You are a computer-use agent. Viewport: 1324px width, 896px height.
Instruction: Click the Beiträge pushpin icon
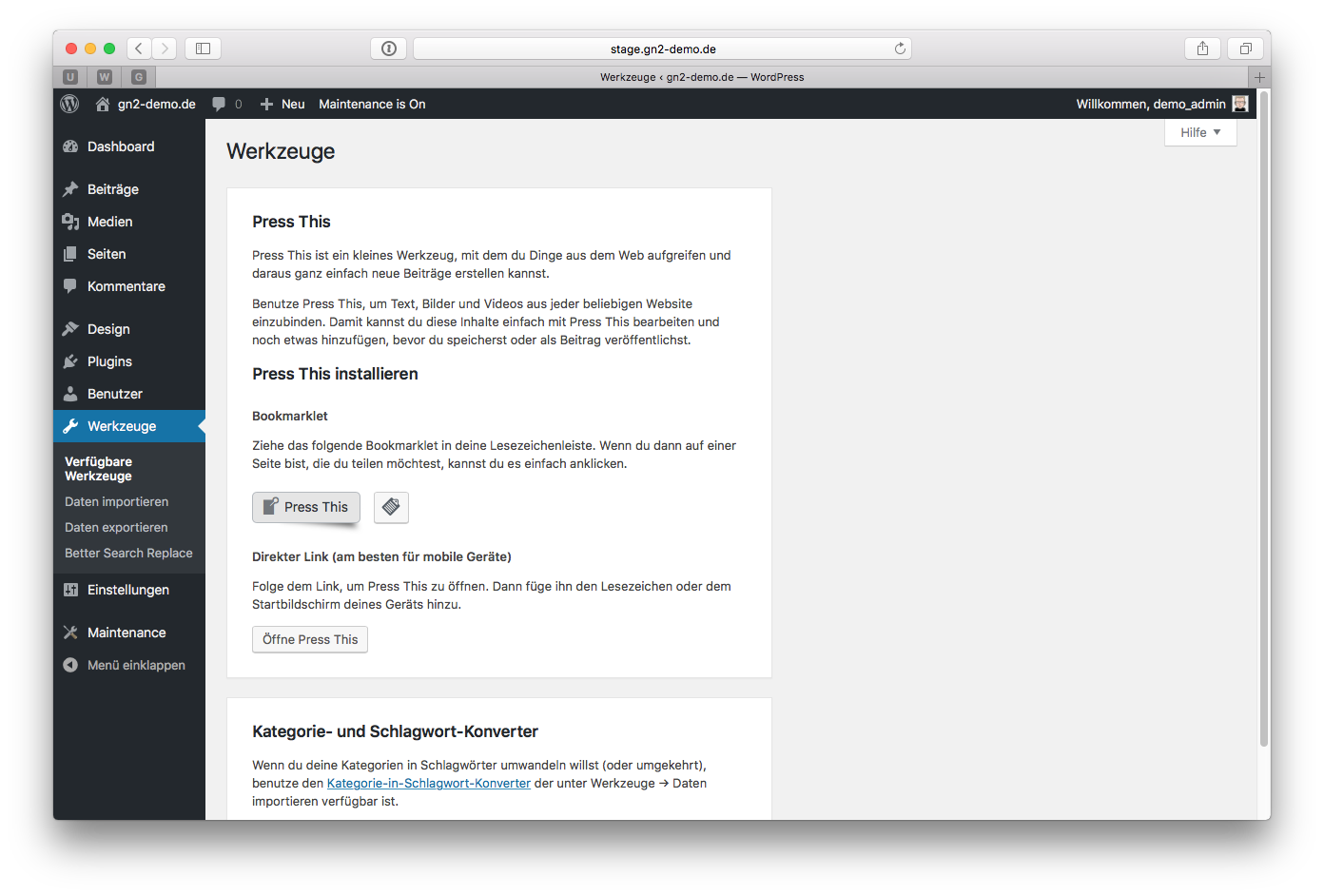tap(70, 189)
